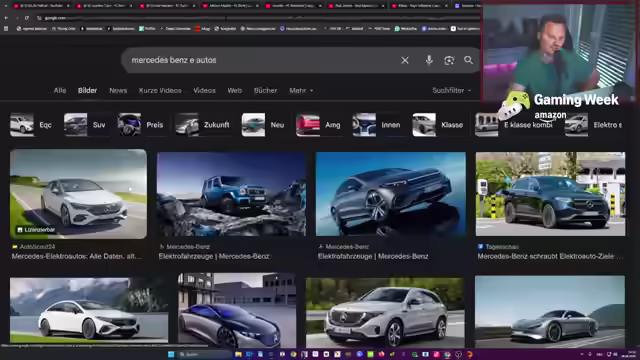Expand the Mehr dropdown

click(x=301, y=91)
